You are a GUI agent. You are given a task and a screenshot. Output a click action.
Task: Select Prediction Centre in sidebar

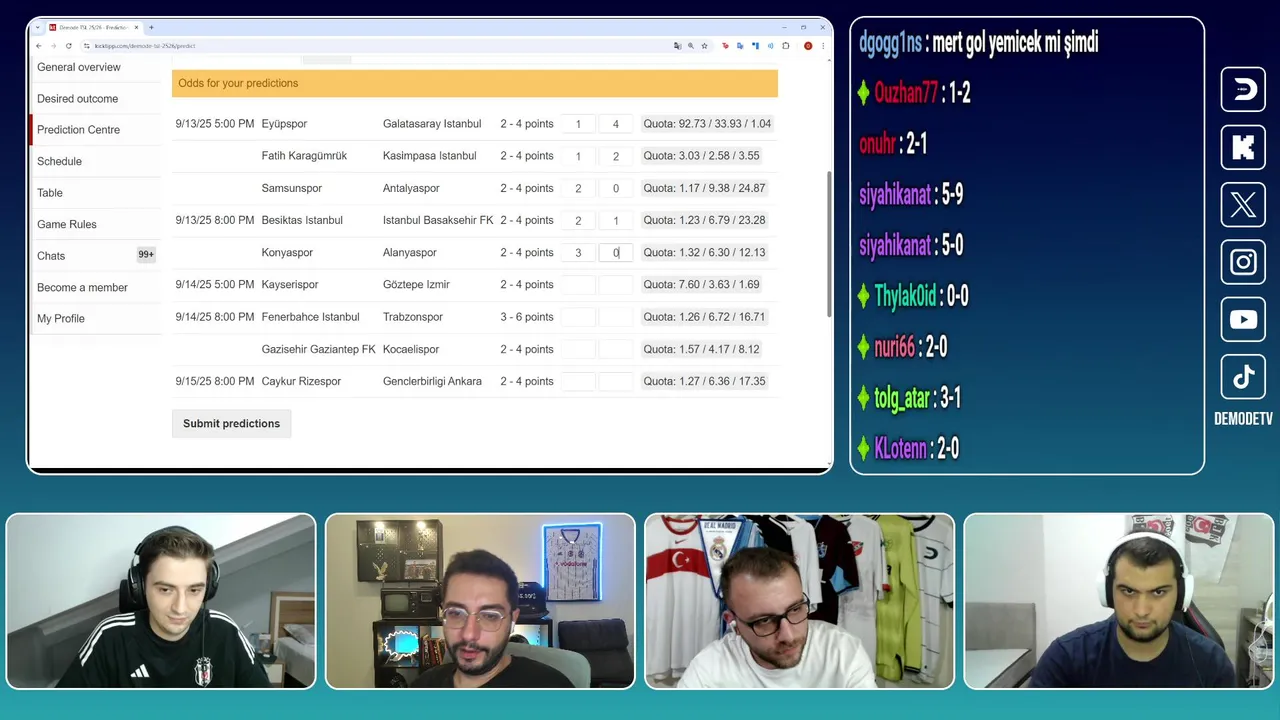[78, 130]
